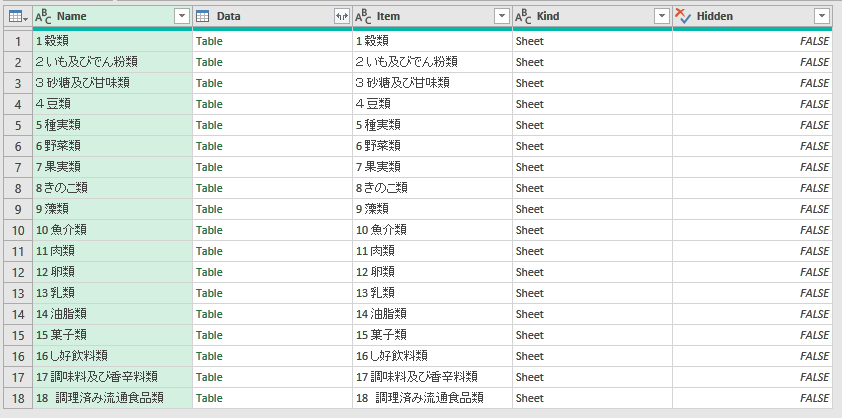Viewport: 842px width, 418px height.
Task: Select Item cell '16 し好飲料類'
Action: (x=432, y=356)
